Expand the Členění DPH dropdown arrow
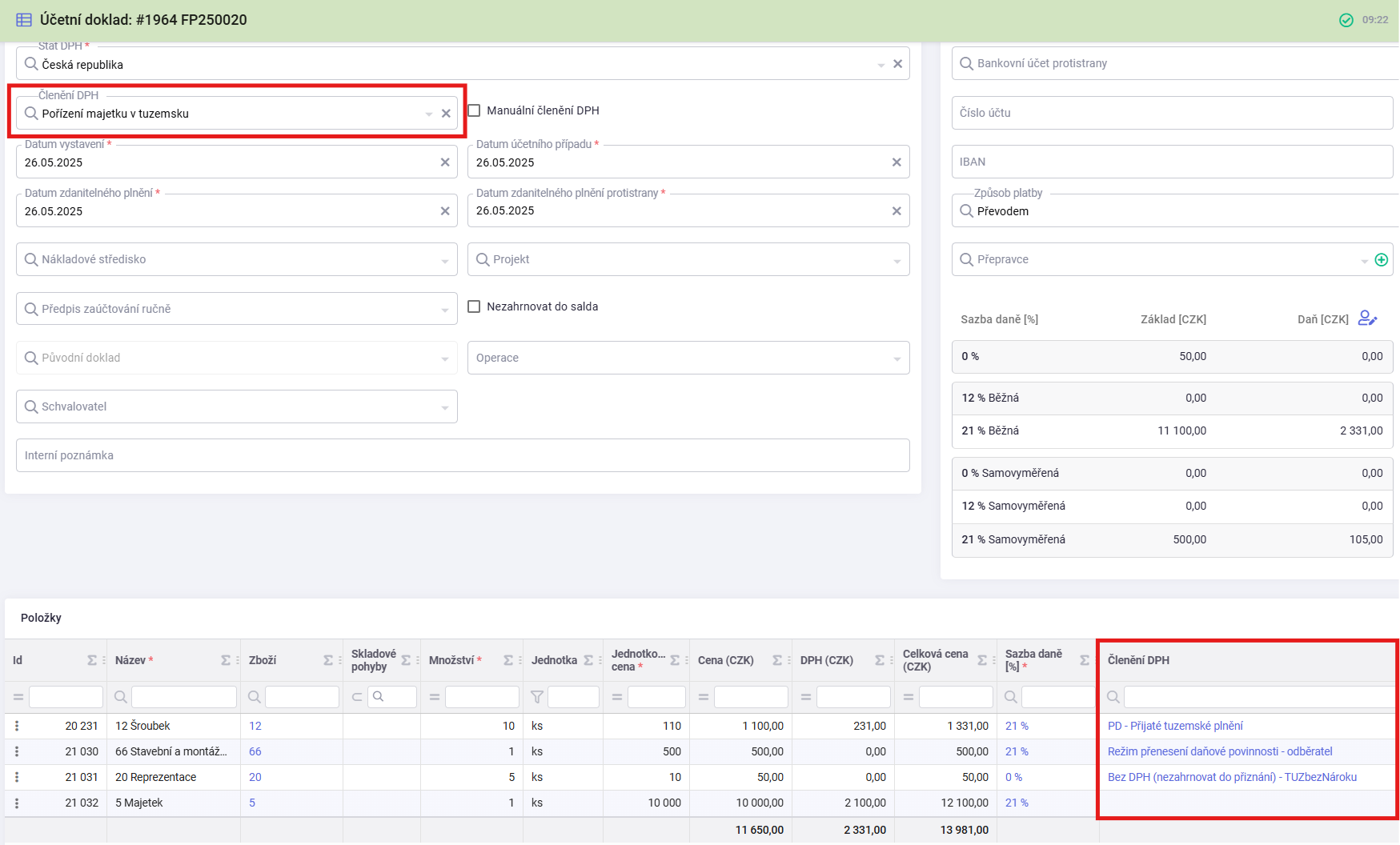Screen dimensions: 1400x845 point(429,114)
